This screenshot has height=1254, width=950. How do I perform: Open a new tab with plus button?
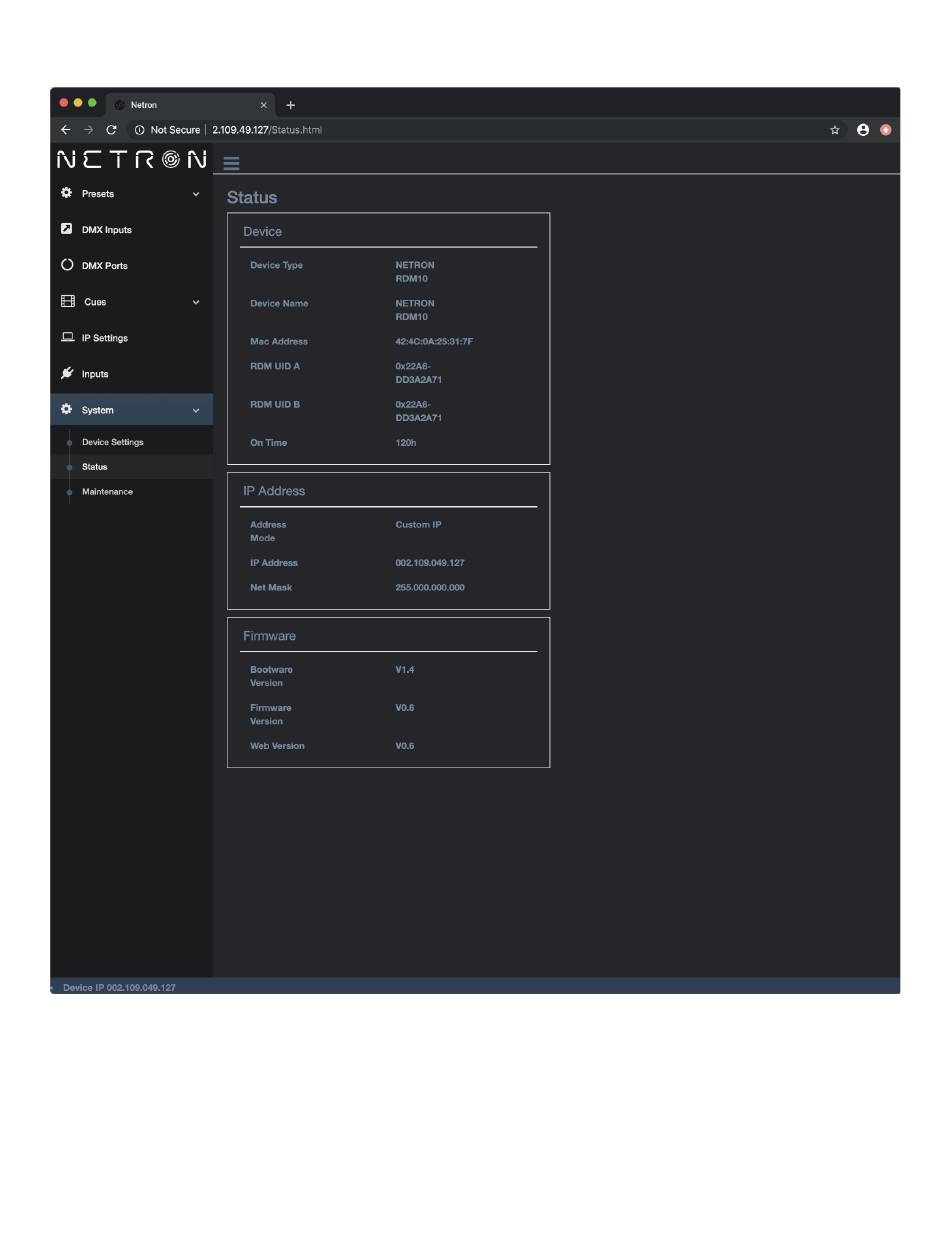coord(291,105)
